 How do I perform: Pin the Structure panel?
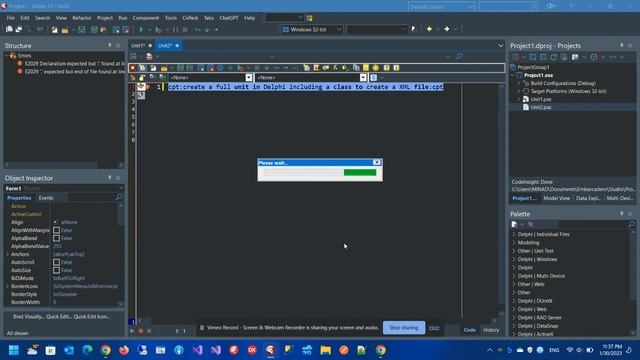point(109,45)
